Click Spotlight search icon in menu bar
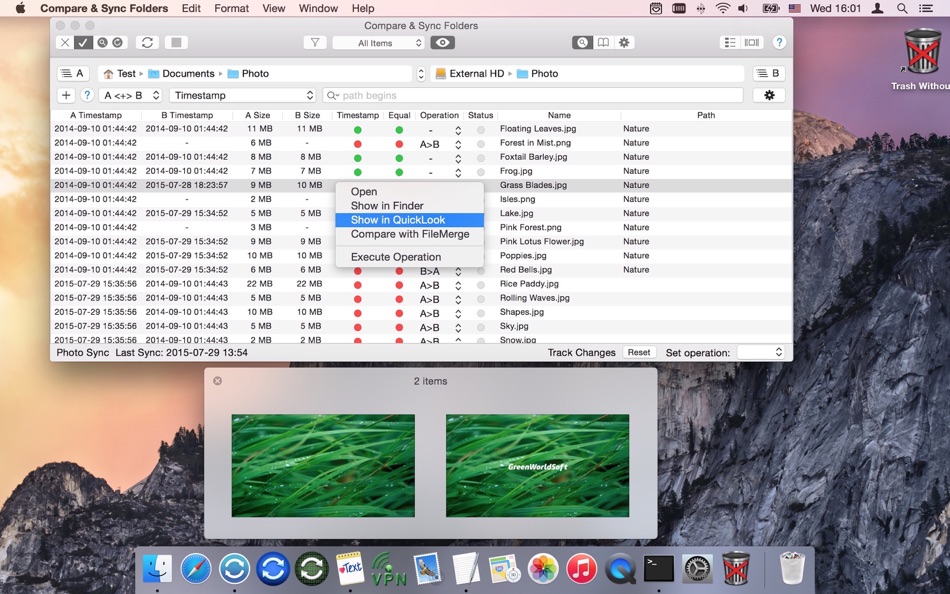This screenshot has width=950, height=594. click(x=902, y=8)
